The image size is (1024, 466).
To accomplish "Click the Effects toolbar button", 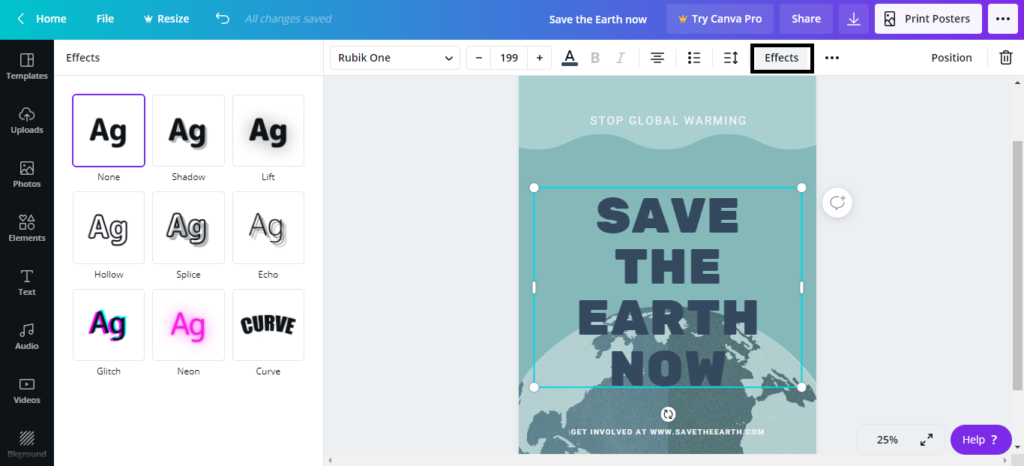I will 782,58.
